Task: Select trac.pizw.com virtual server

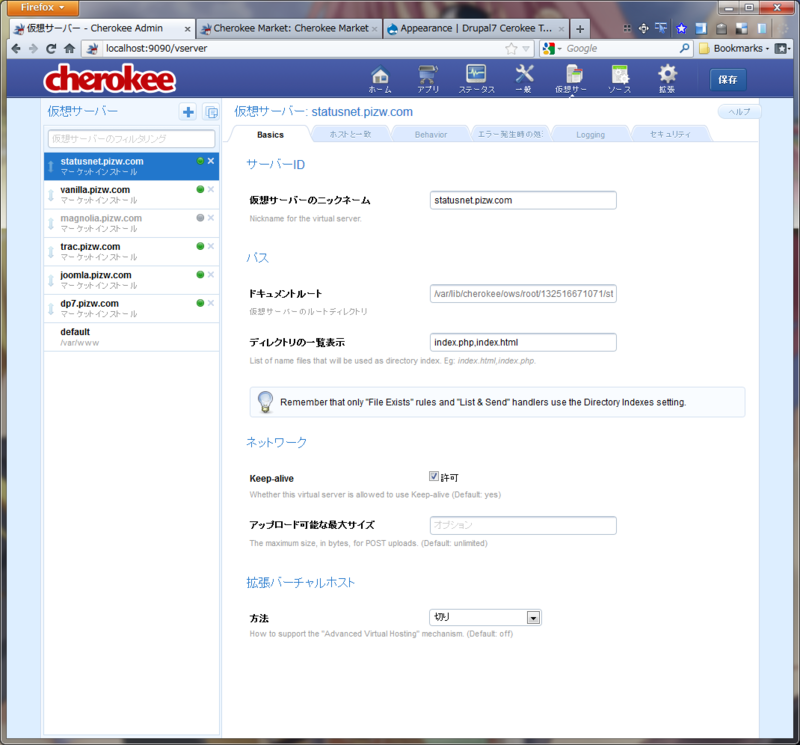Action: pos(132,252)
